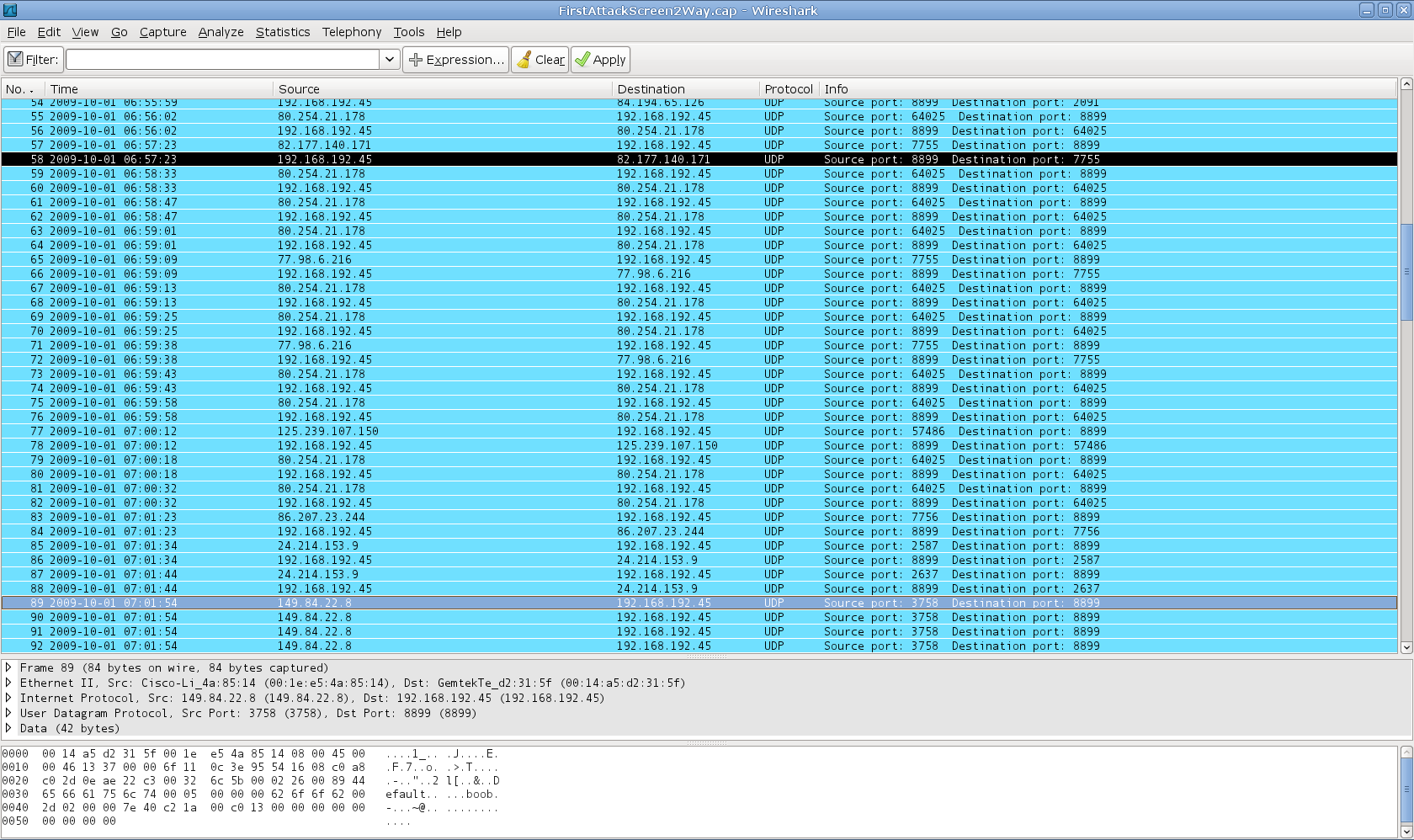Select packet 84 with destination port 7756
This screenshot has width=1414, height=840.
699,531
